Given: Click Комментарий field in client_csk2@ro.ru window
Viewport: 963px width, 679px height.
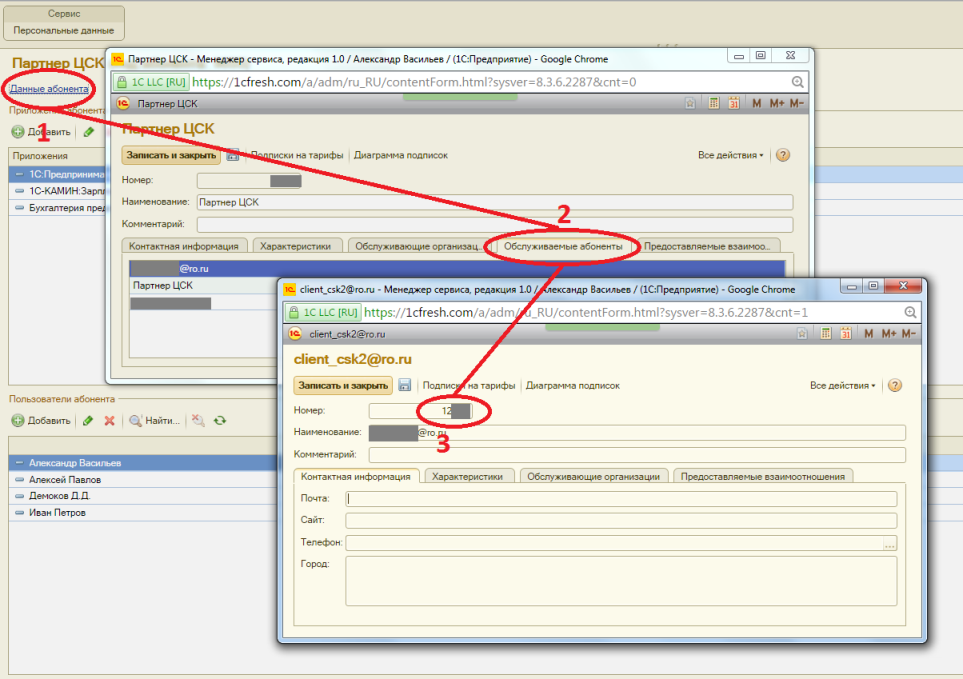Looking at the screenshot, I should point(637,455).
